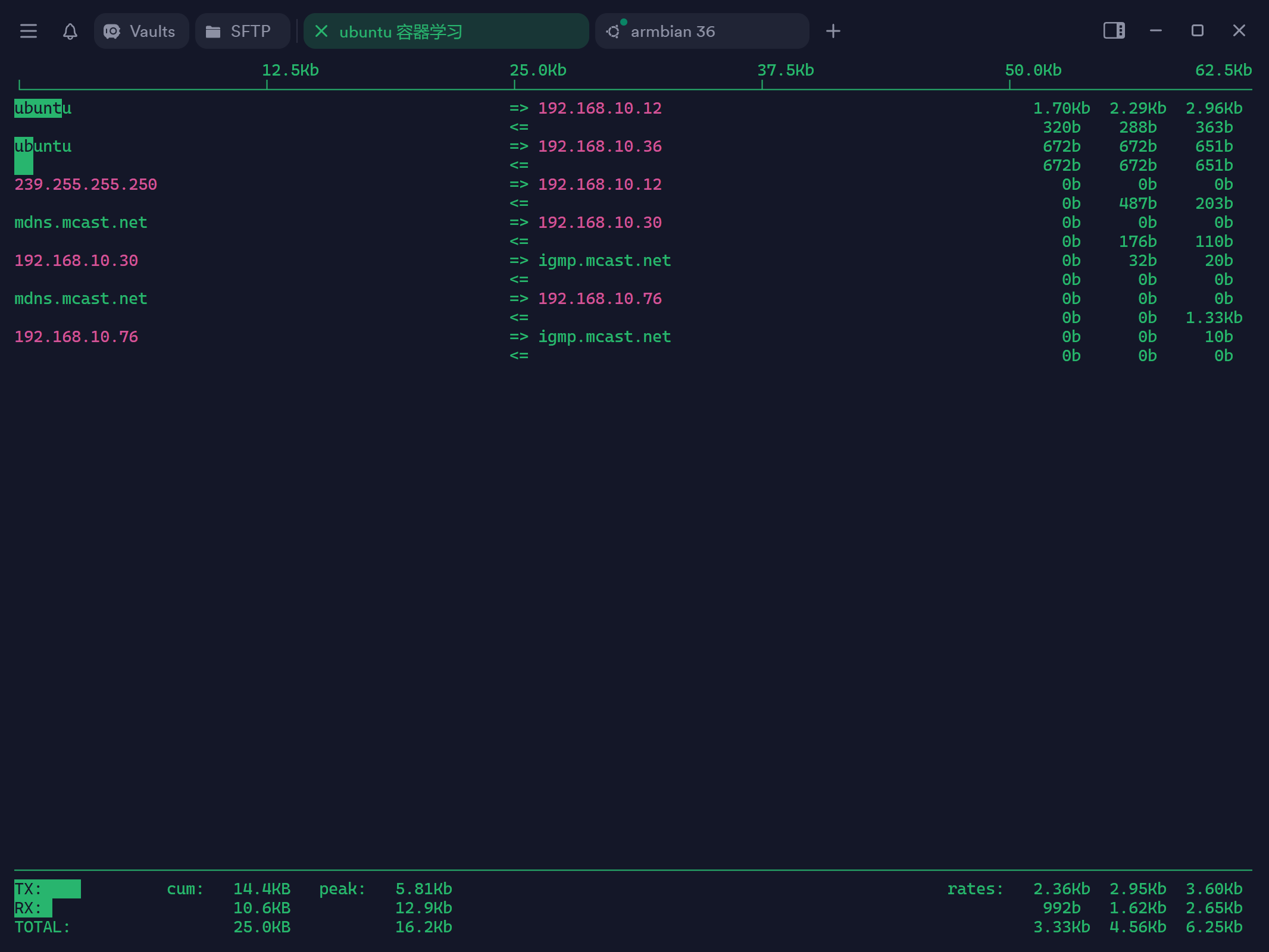
Task: Click the first mdns.mcast.net host entry
Action: [x=80, y=223]
